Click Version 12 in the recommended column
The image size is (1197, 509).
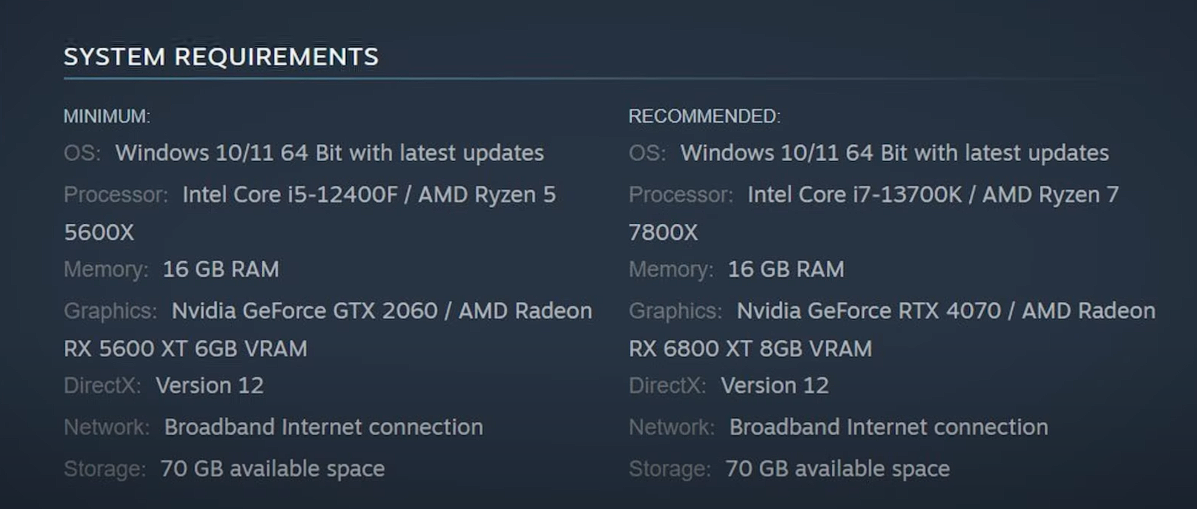pos(775,385)
